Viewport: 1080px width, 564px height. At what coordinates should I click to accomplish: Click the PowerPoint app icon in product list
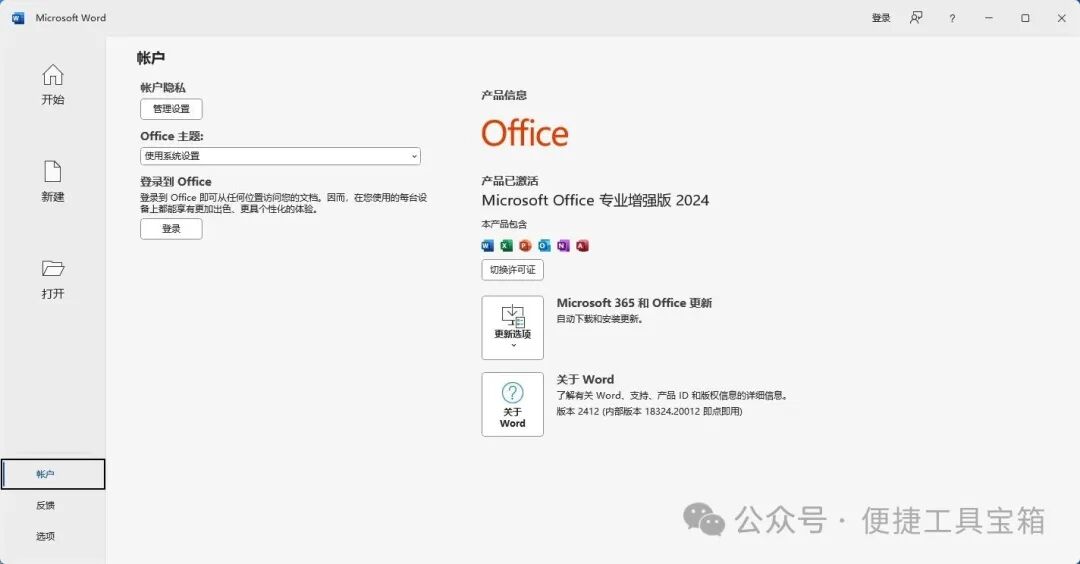click(x=526, y=246)
